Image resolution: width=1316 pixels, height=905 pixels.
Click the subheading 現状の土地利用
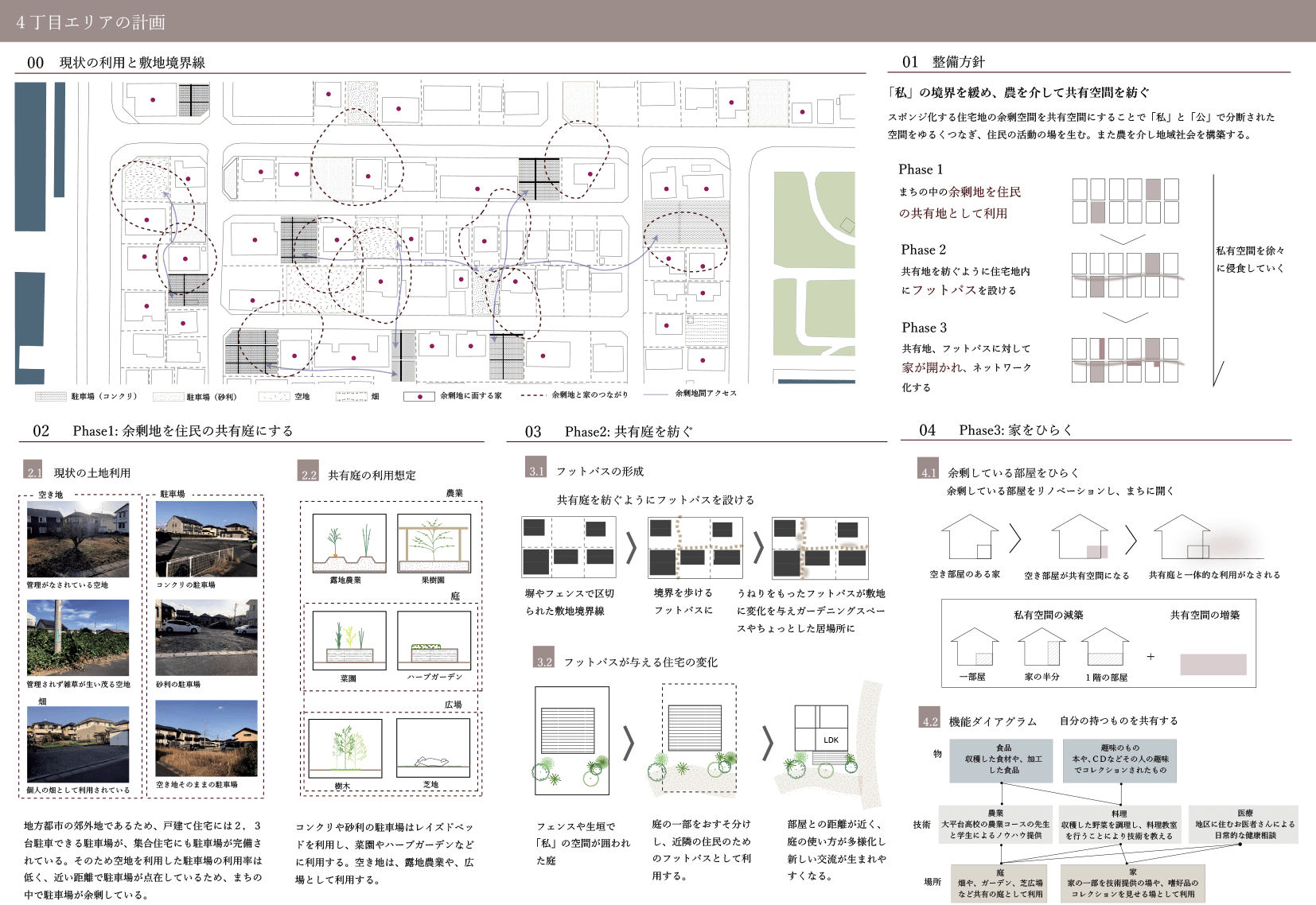click(92, 472)
